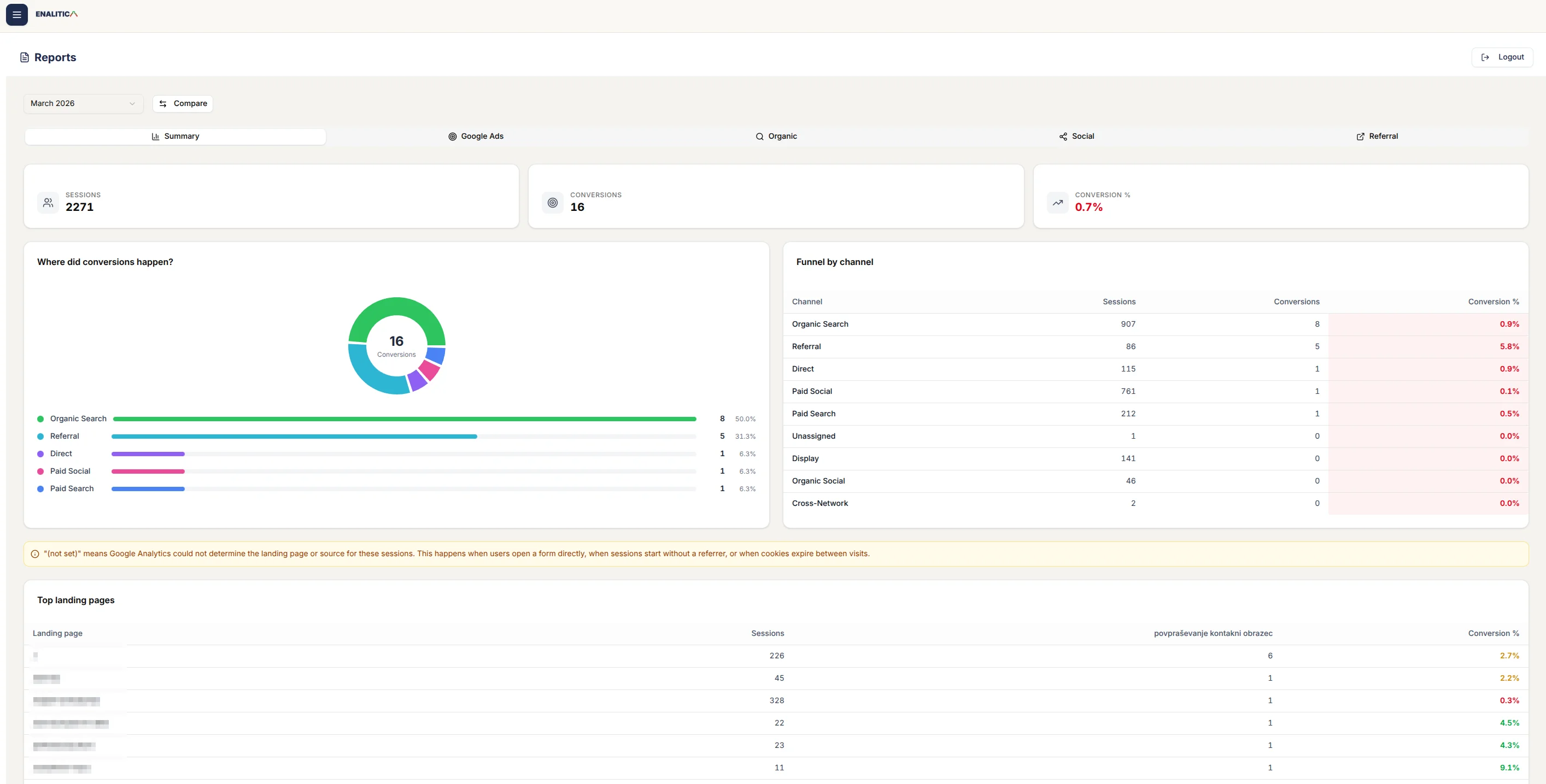Viewport: 1546px width, 784px height.
Task: Click the Google Ads target icon
Action: pos(452,136)
